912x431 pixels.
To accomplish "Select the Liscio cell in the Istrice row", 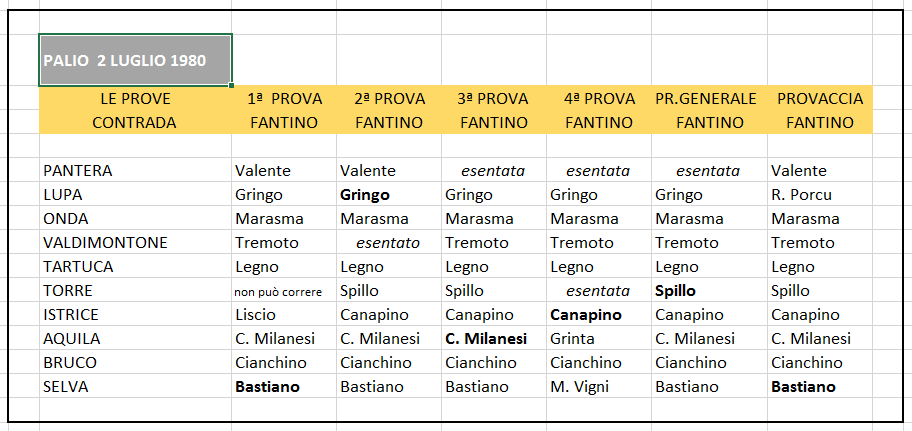I will (x=284, y=315).
